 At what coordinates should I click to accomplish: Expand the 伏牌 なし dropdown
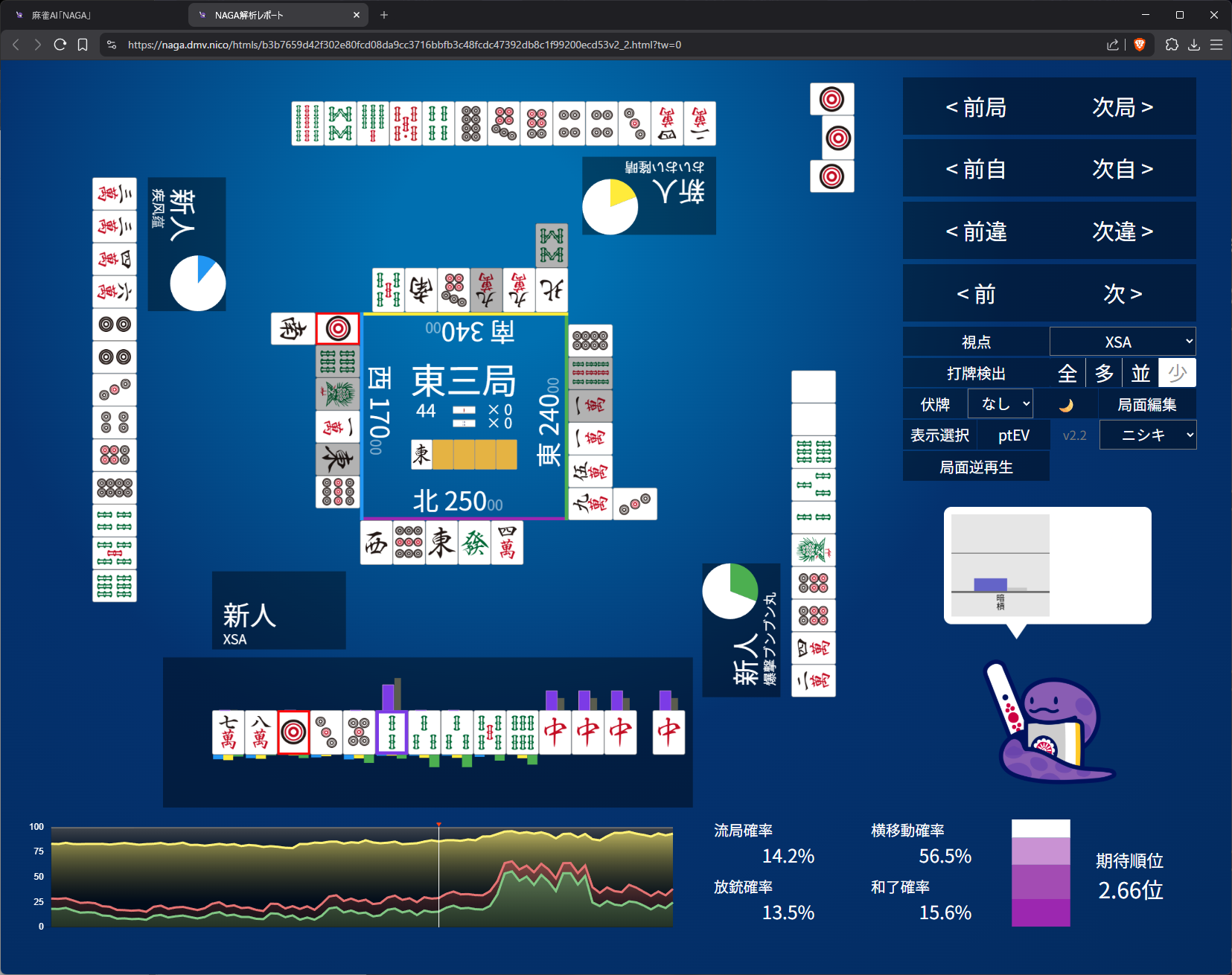[x=1000, y=404]
